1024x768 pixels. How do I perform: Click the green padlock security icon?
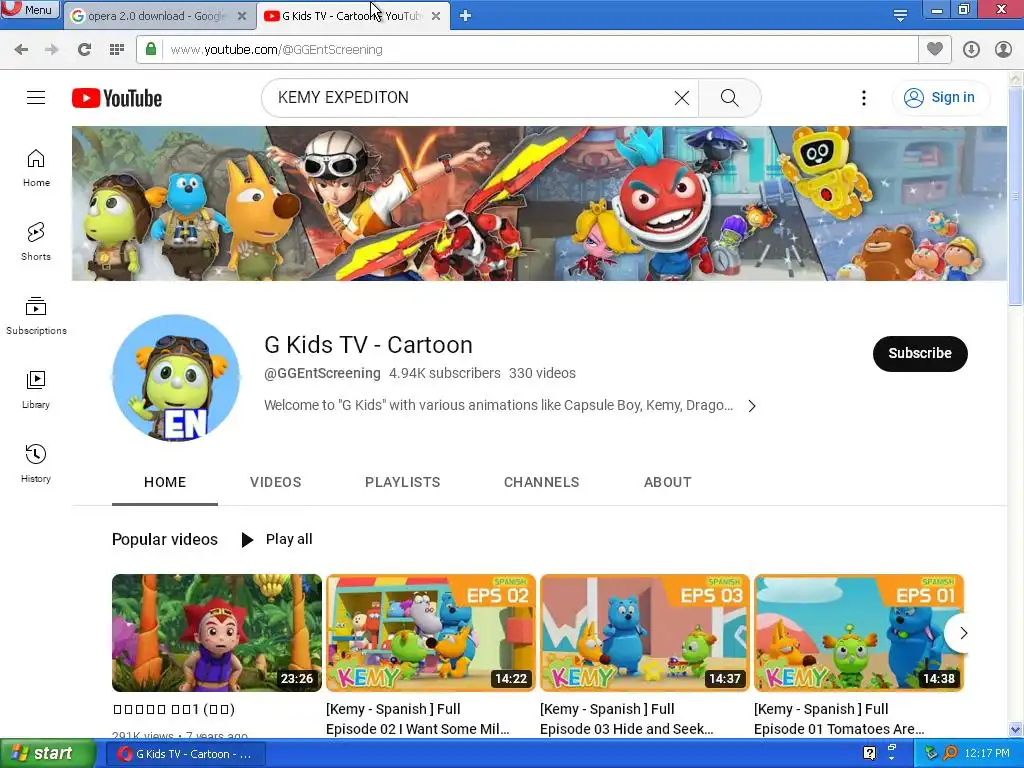[x=151, y=49]
